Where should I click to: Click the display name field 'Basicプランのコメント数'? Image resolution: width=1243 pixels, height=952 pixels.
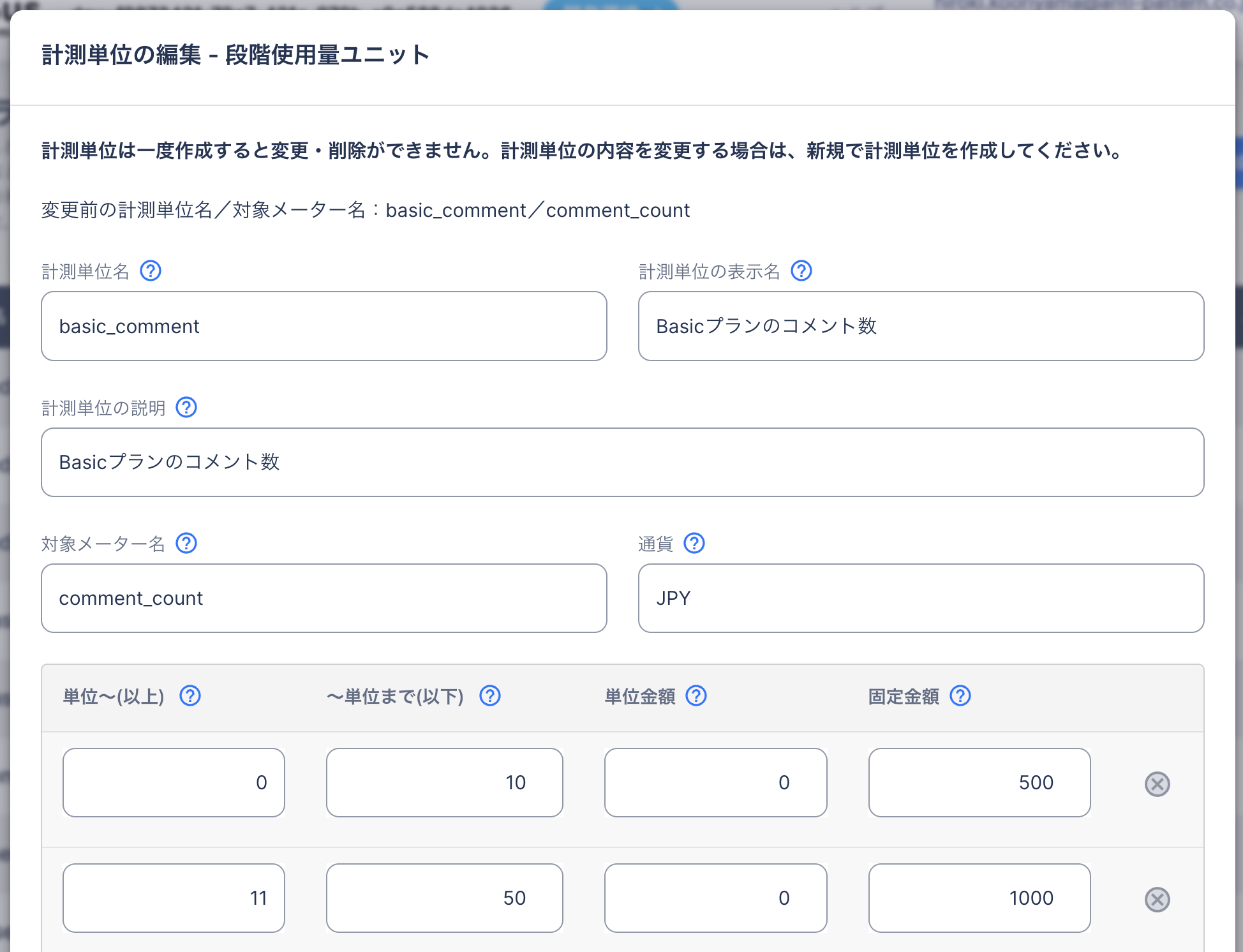click(920, 326)
